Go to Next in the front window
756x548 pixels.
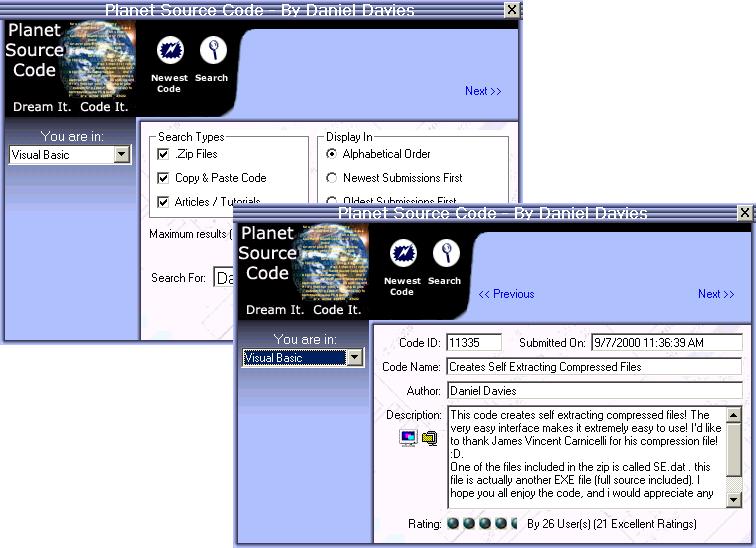tap(716, 294)
